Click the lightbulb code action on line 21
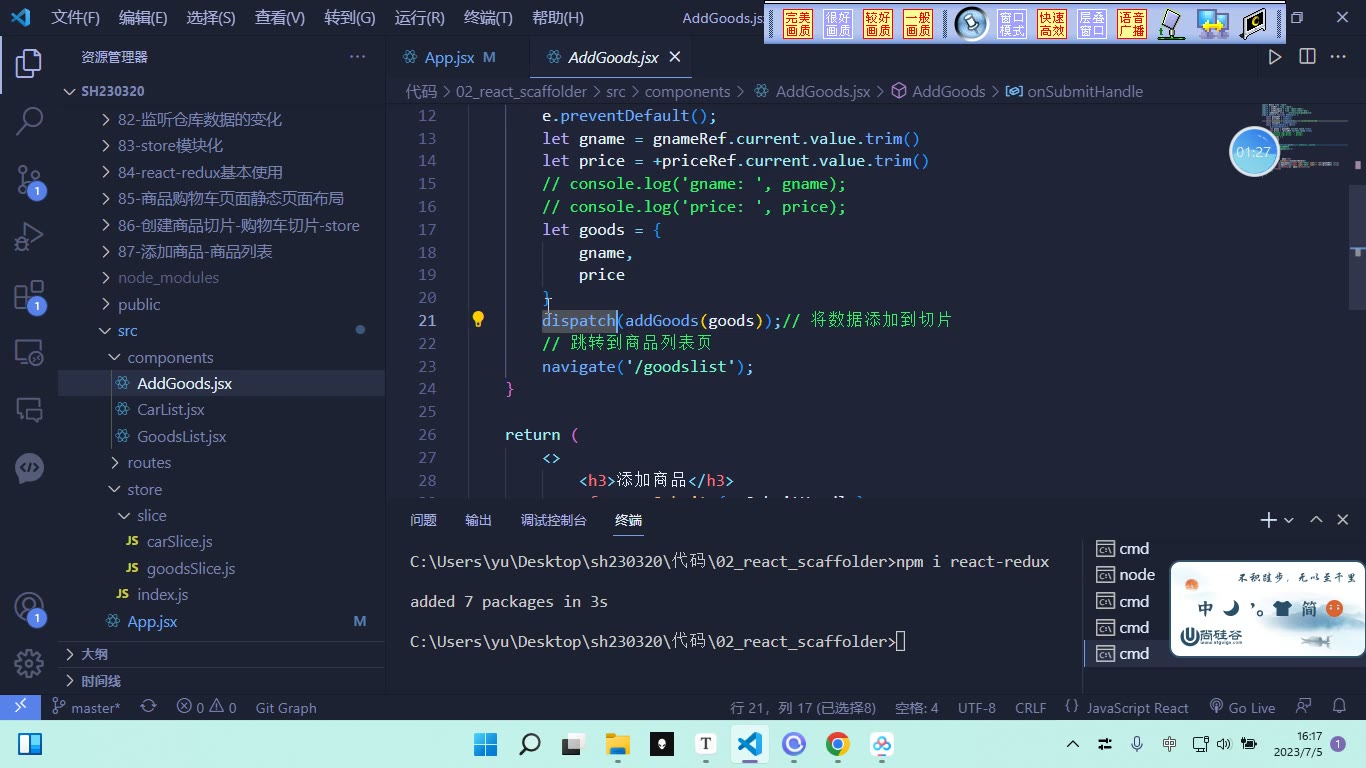1366x768 pixels. pos(478,320)
